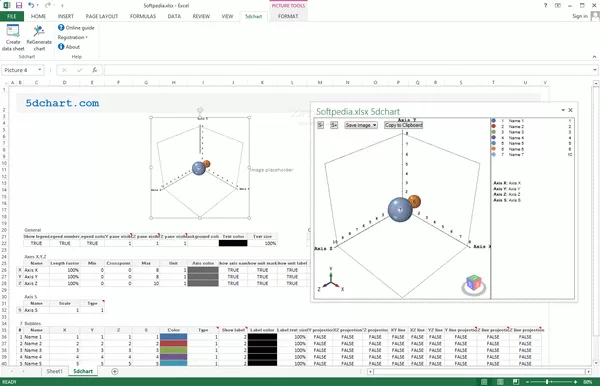Switch to the PAGE LAYOUT ribbon tab

tap(102, 16)
